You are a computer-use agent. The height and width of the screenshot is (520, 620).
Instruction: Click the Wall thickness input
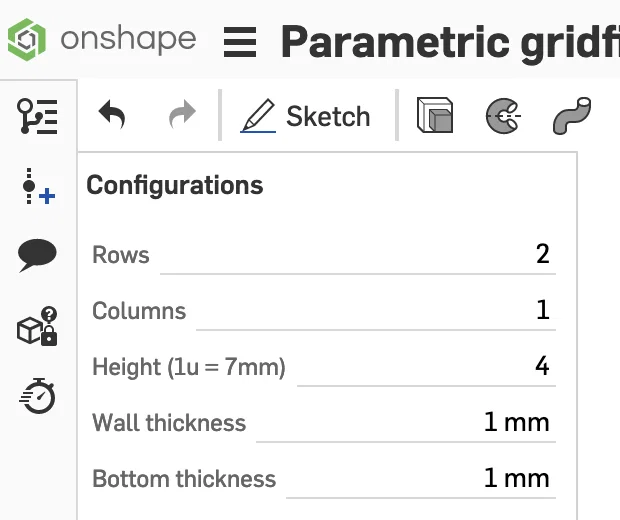pos(405,422)
